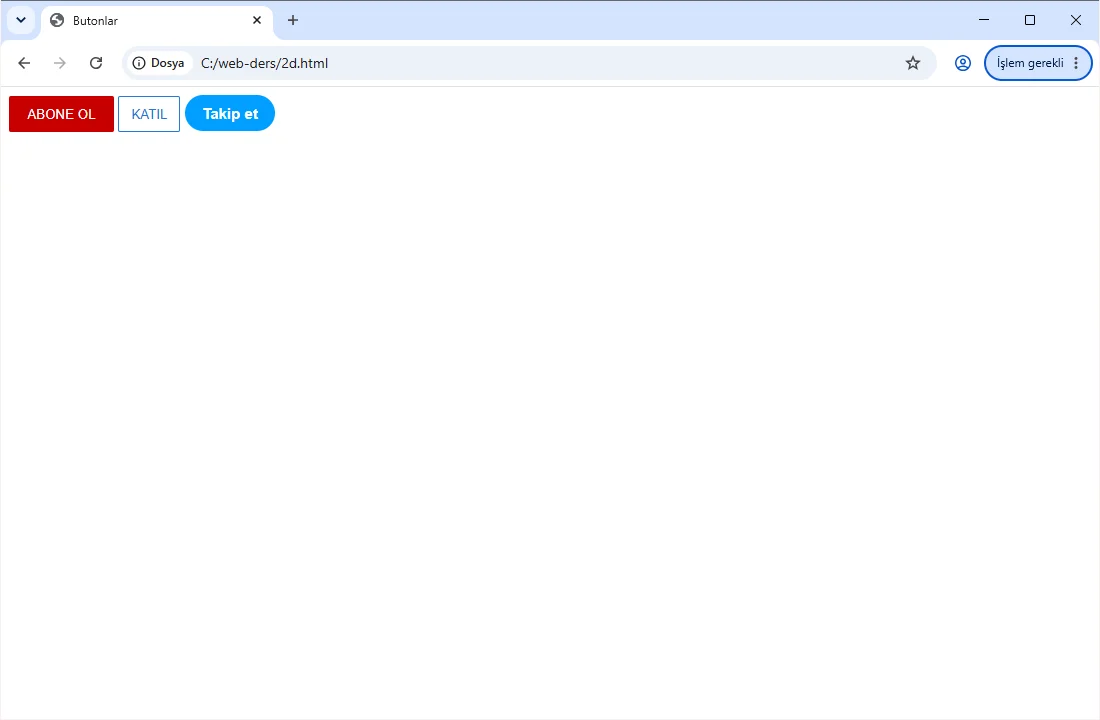Click the red ABONE OL button
This screenshot has width=1100, height=720.
(61, 114)
